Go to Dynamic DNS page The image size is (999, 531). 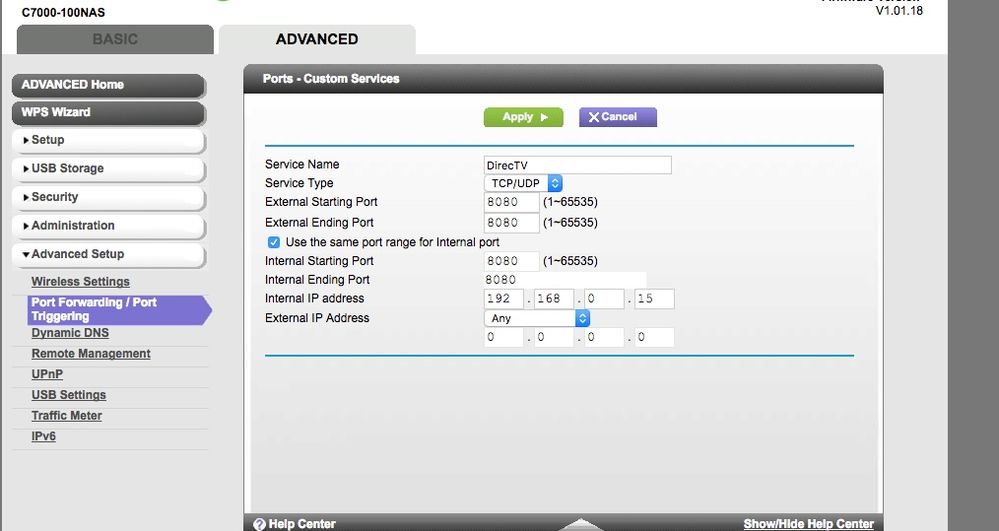coord(70,333)
